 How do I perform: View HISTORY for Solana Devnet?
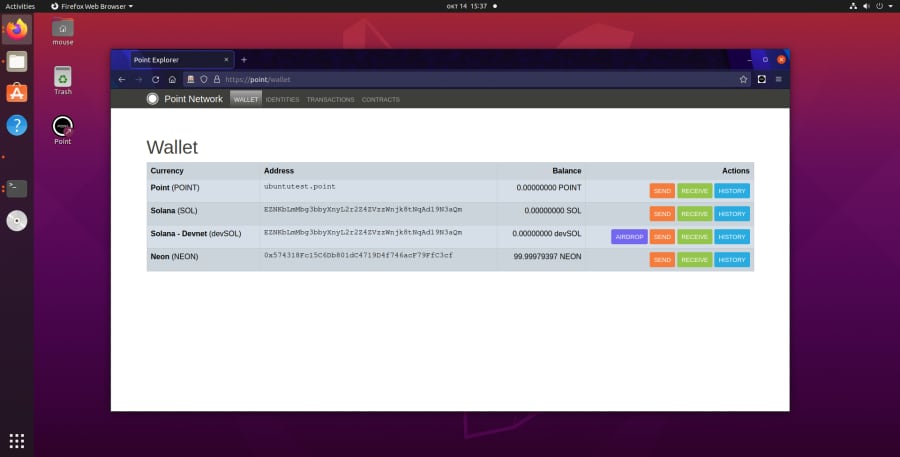[x=732, y=237]
